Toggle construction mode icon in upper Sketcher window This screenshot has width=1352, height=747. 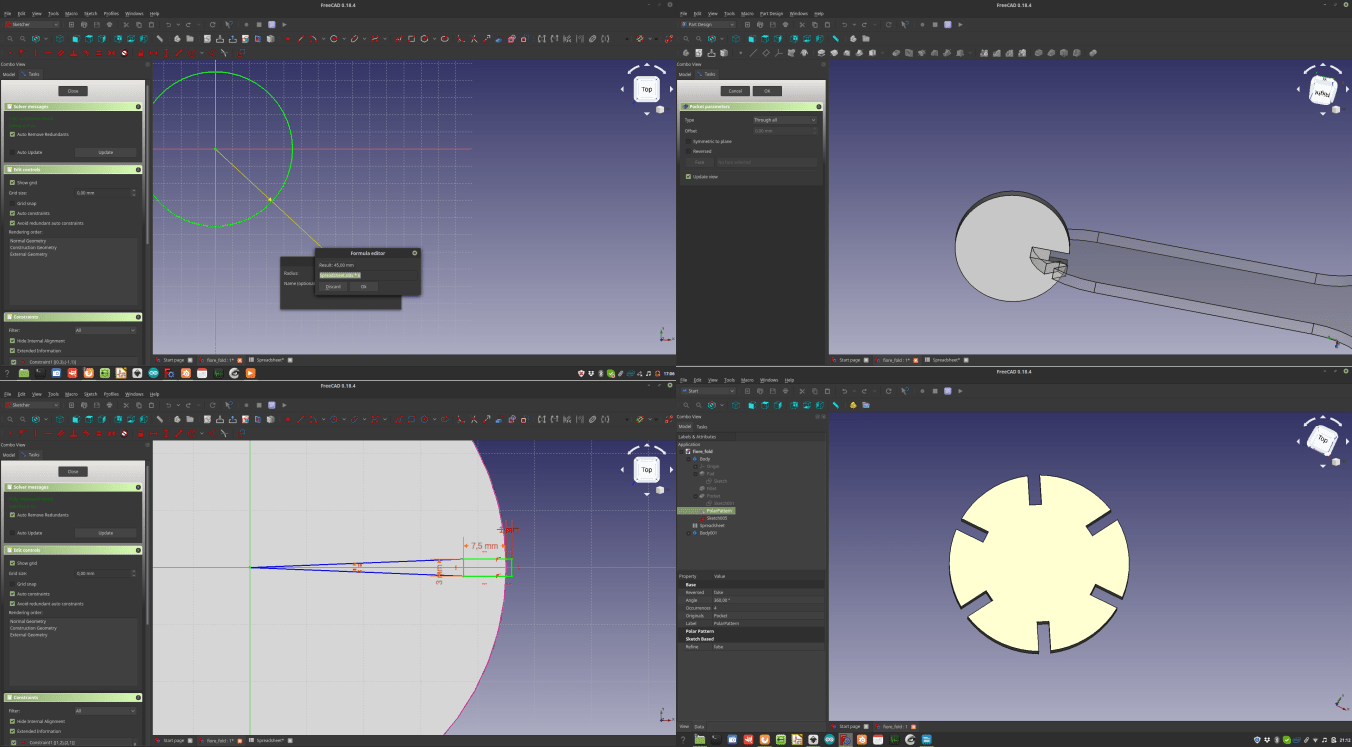[x=524, y=39]
